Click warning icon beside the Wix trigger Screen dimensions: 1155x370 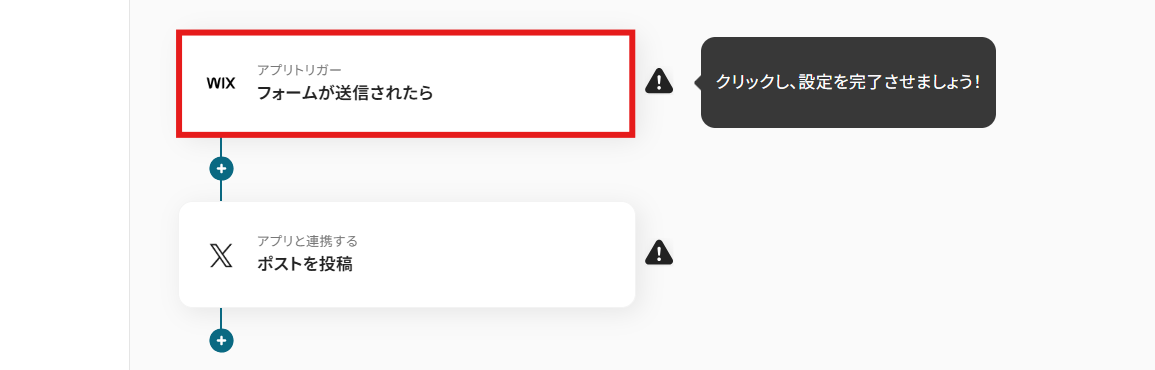pyautogui.click(x=659, y=80)
